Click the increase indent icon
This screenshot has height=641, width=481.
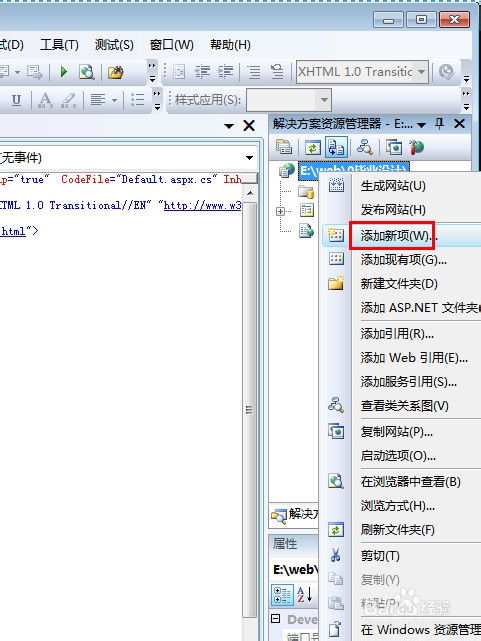(x=225, y=72)
